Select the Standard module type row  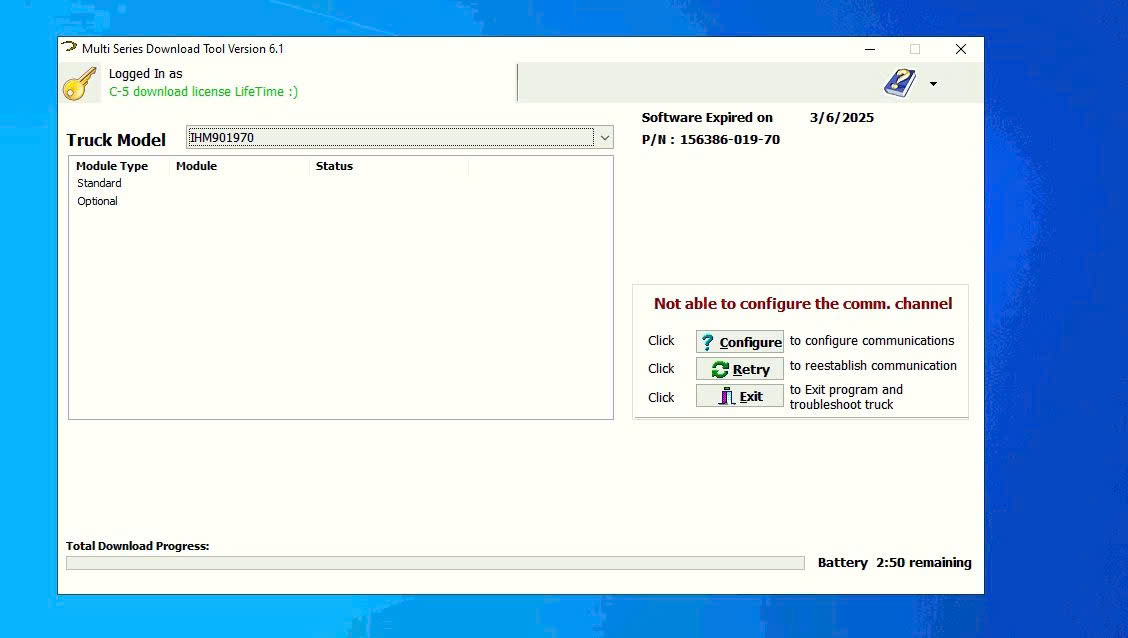click(99, 183)
